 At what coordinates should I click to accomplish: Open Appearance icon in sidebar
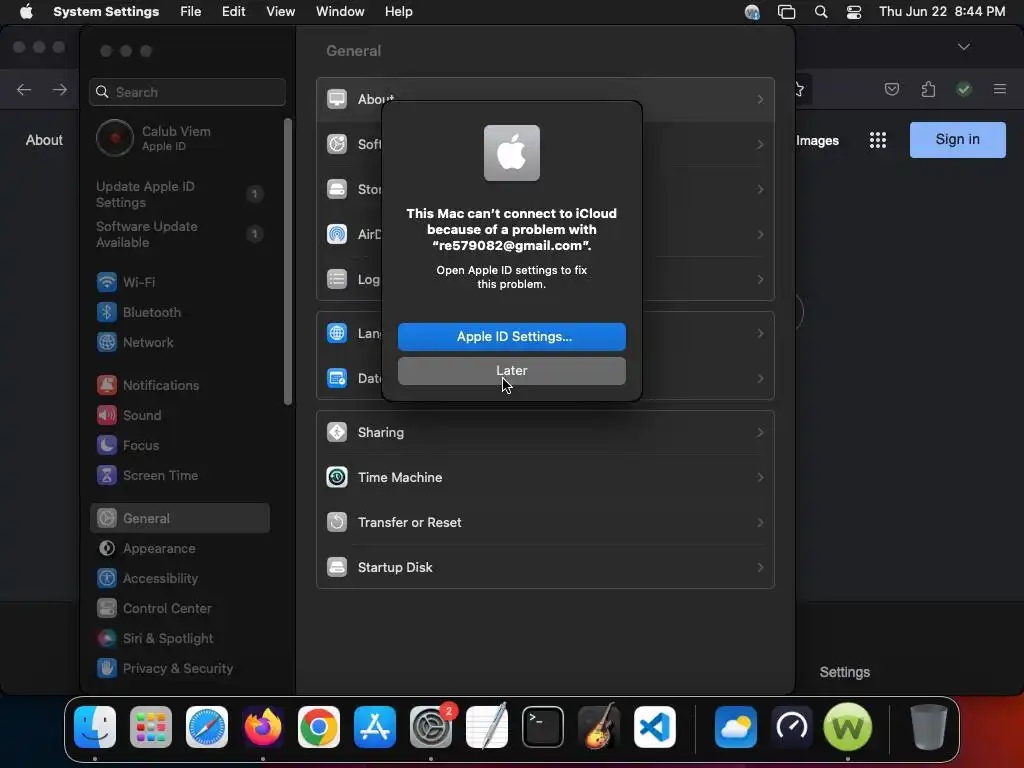[106, 549]
